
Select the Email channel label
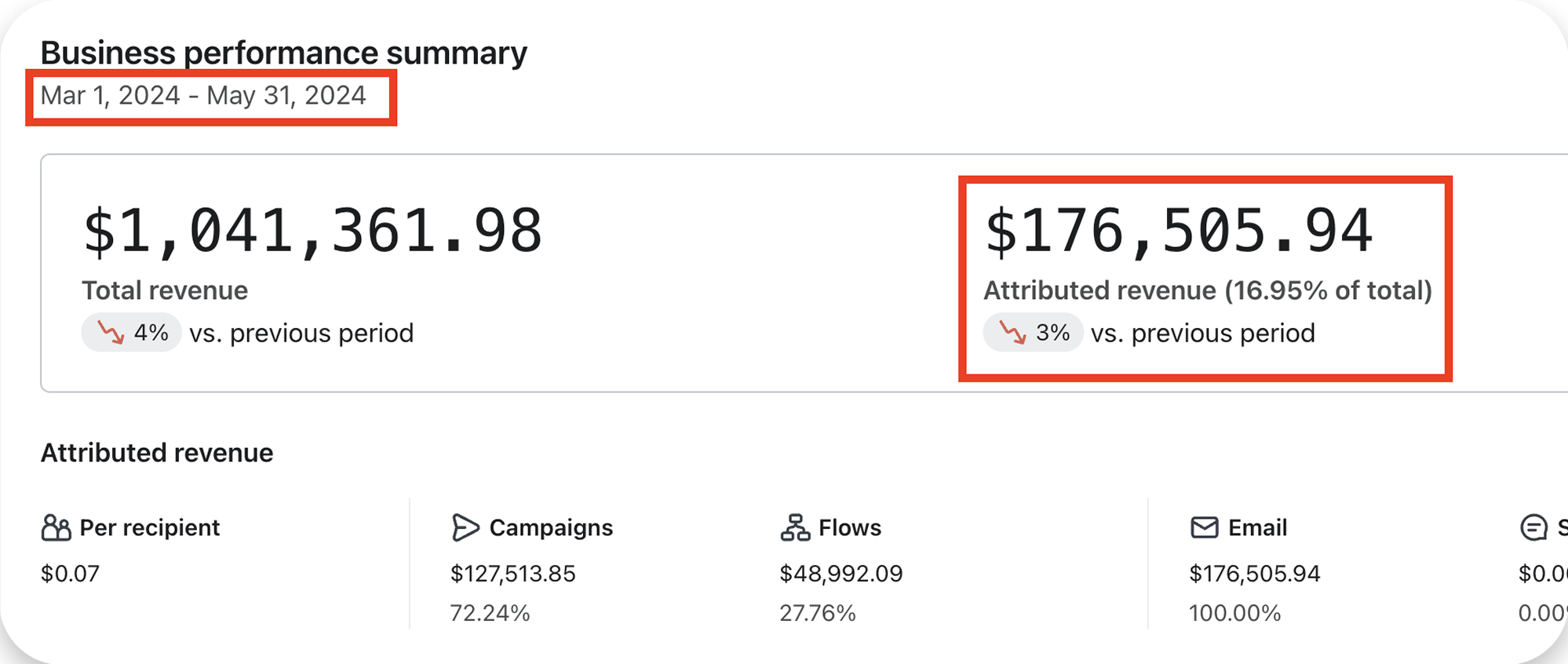tap(1257, 528)
